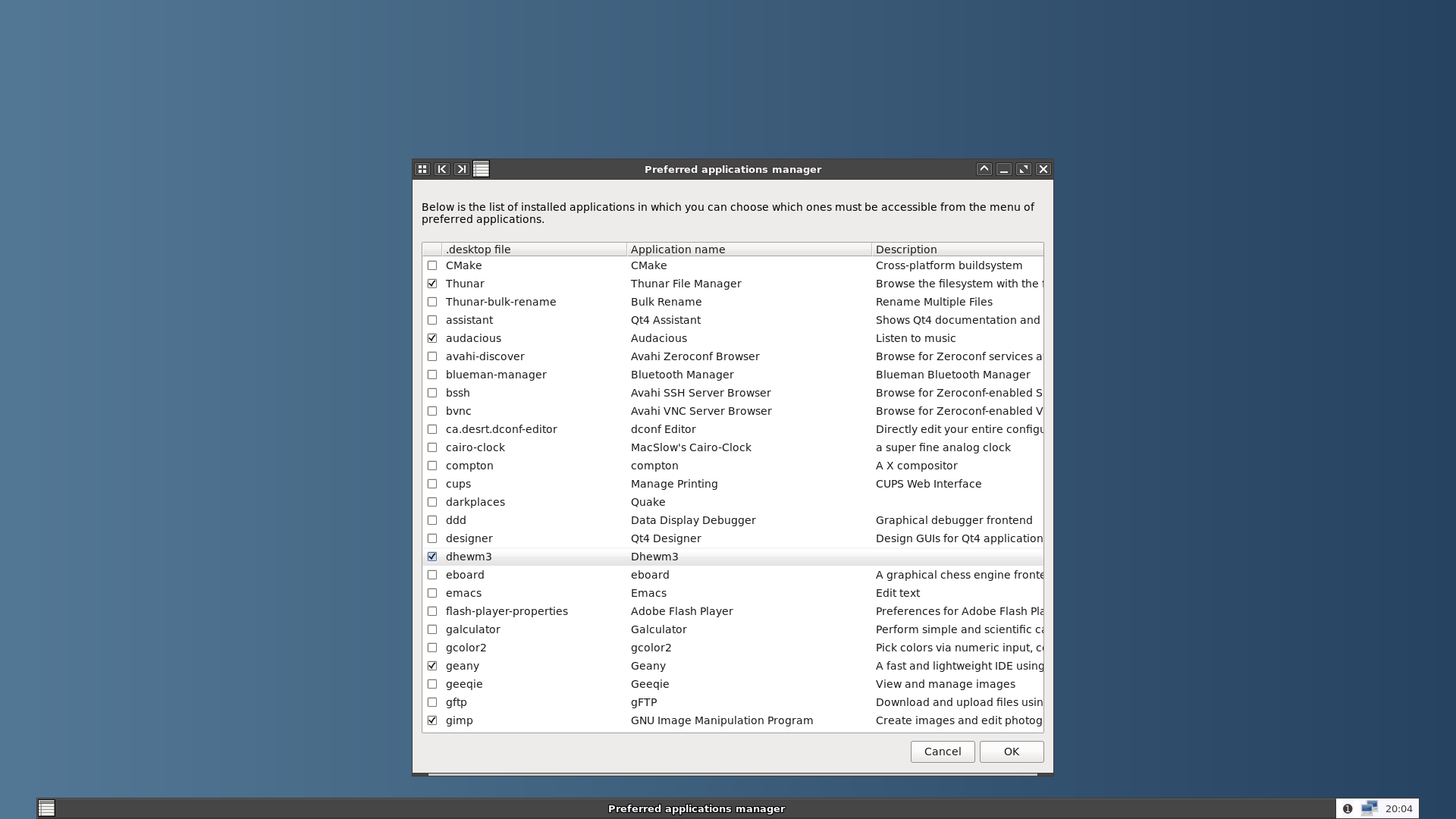1456x819 pixels.
Task: Click the list icon in the taskbar
Action: 46,808
